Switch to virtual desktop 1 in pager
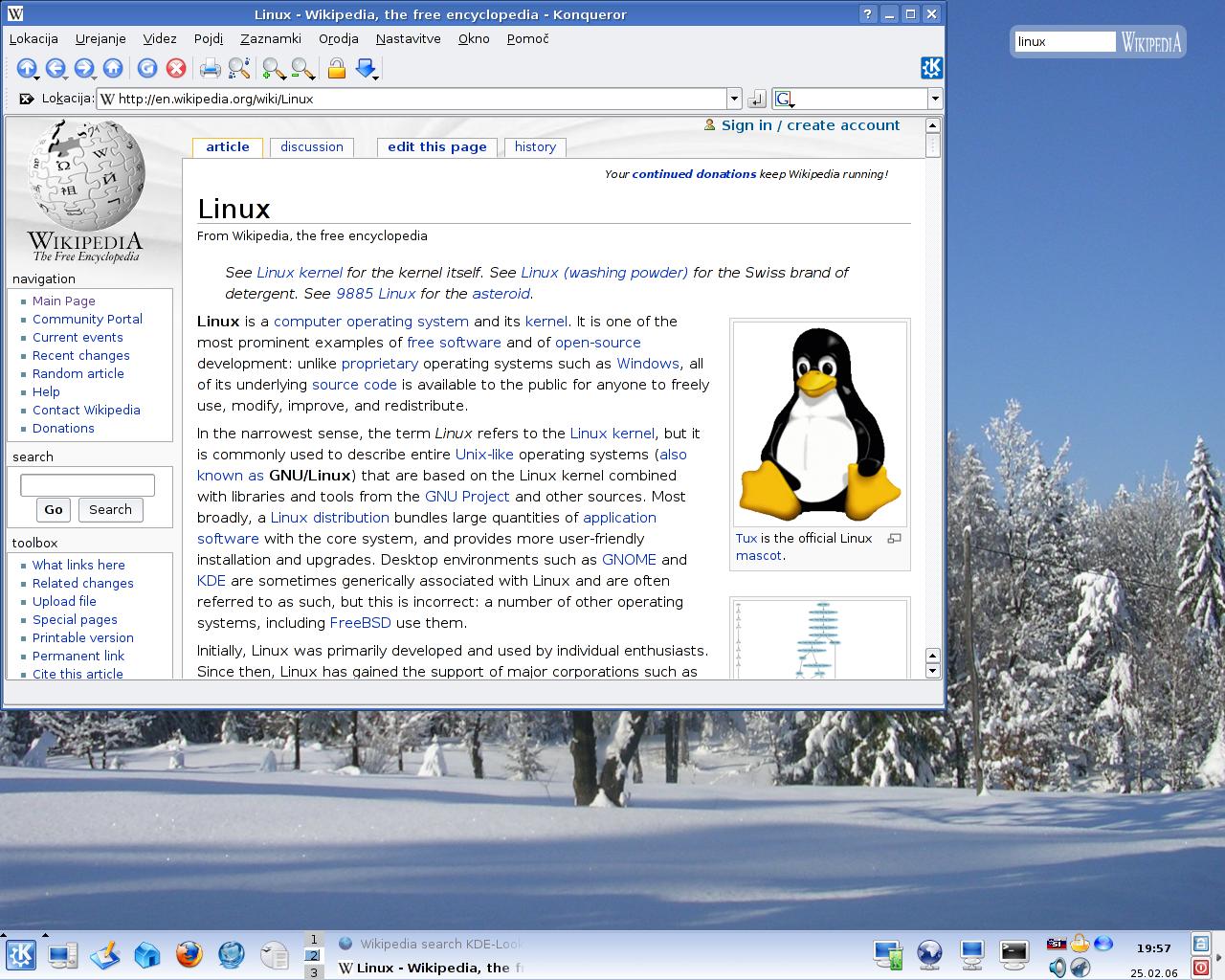The height and width of the screenshot is (980, 1225). click(314, 940)
